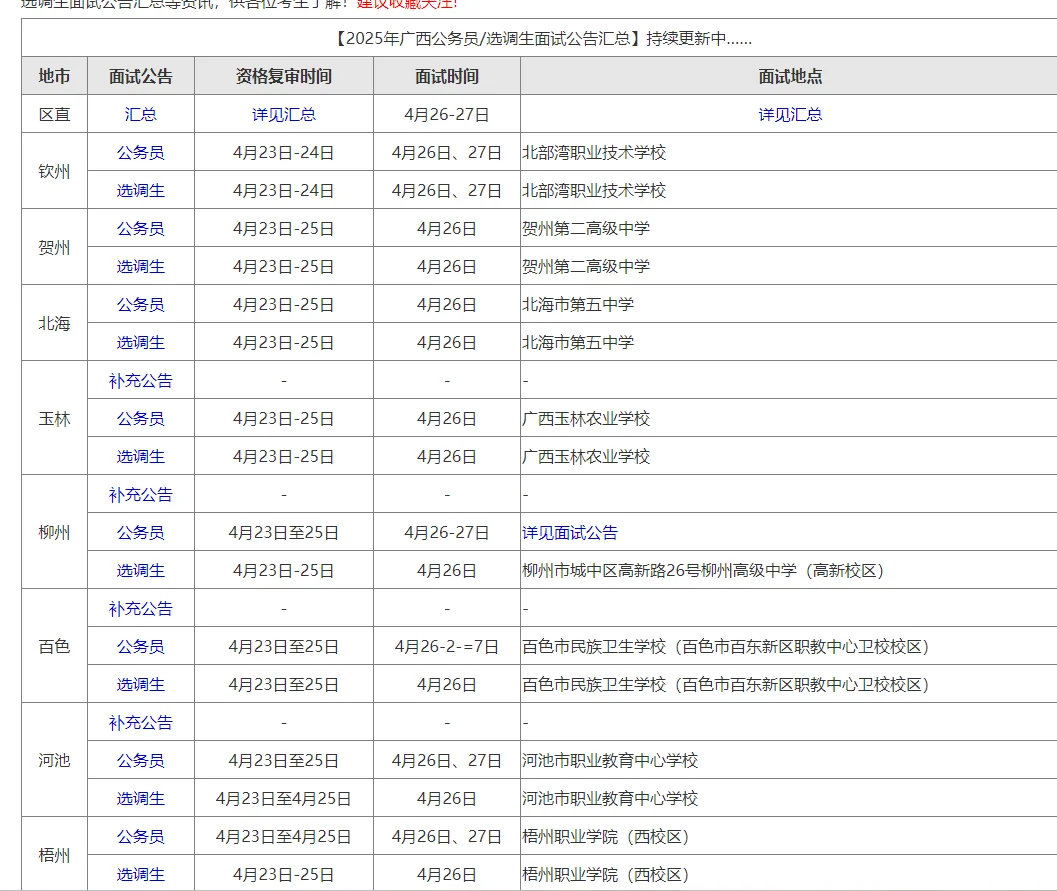The width and height of the screenshot is (1057, 891).
Task: Click the 地市 column header
Action: click(x=54, y=76)
